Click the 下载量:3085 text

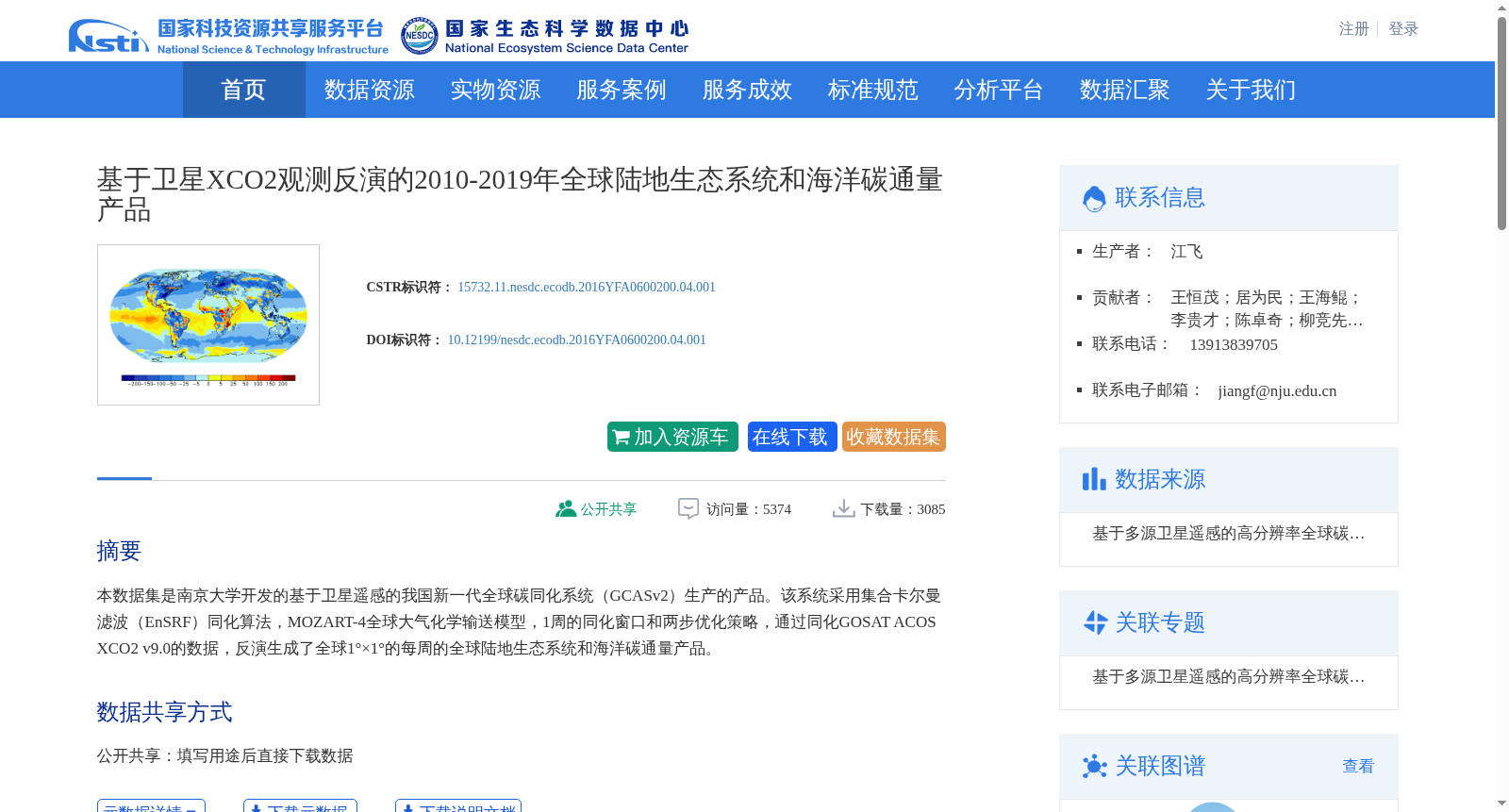coord(903,509)
